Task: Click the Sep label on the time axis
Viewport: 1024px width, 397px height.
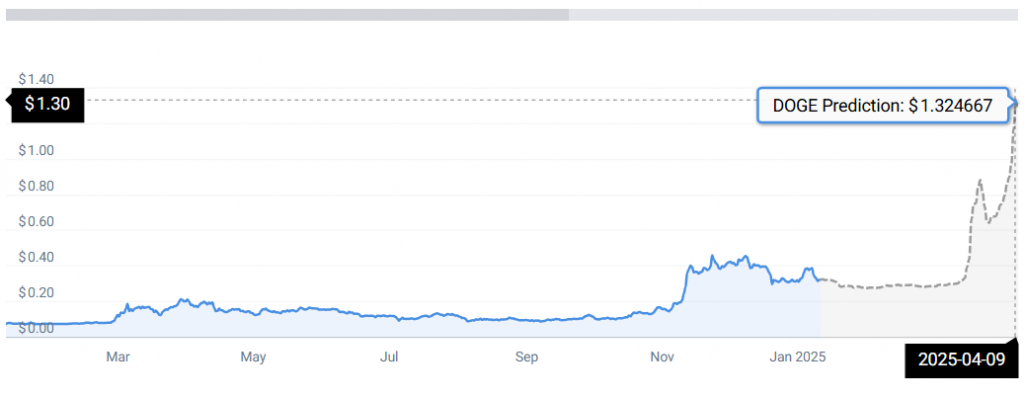Action: [526, 357]
